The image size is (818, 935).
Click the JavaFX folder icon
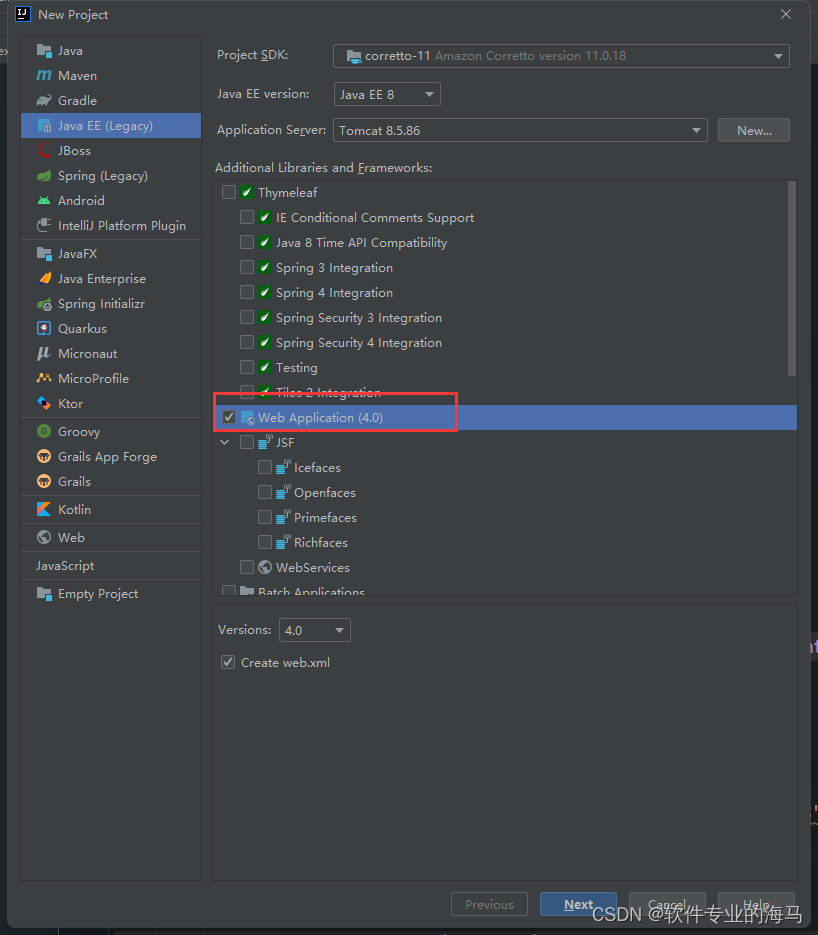click(44, 254)
